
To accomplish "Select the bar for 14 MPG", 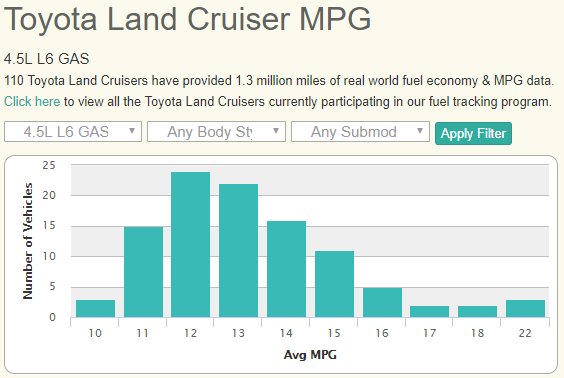I will coord(286,269).
